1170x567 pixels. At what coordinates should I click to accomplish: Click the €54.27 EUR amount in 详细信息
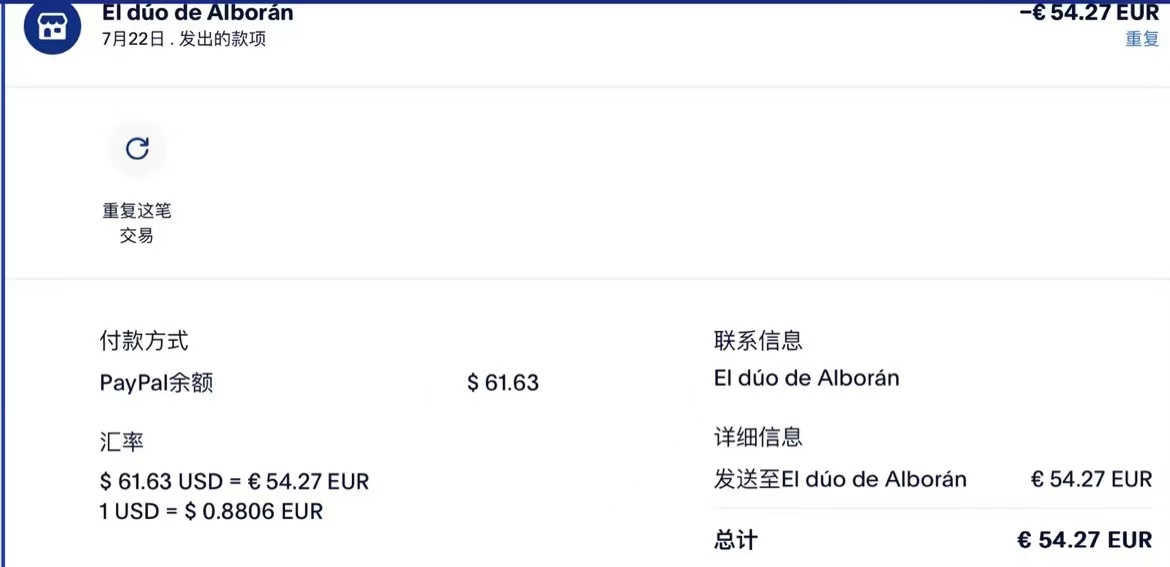click(x=1091, y=479)
